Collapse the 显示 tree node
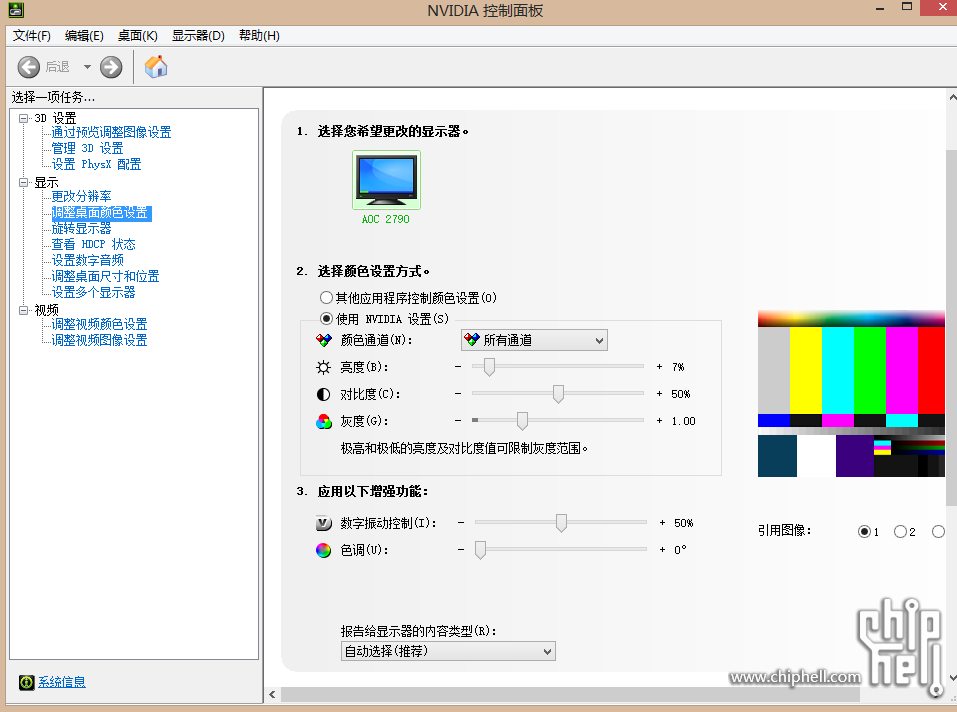The width and height of the screenshot is (957, 712). (23, 182)
